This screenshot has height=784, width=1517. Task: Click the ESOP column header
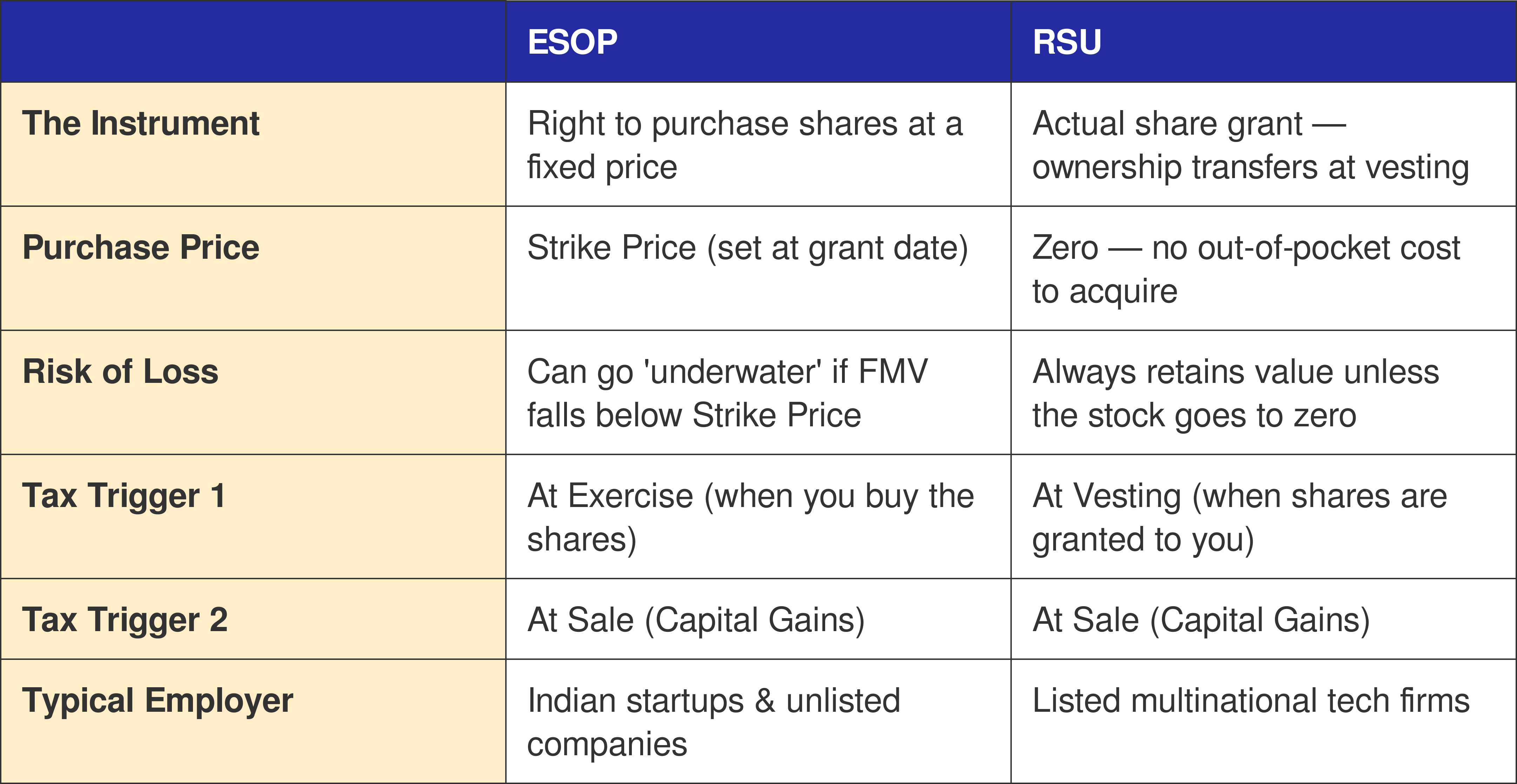tap(758, 41)
